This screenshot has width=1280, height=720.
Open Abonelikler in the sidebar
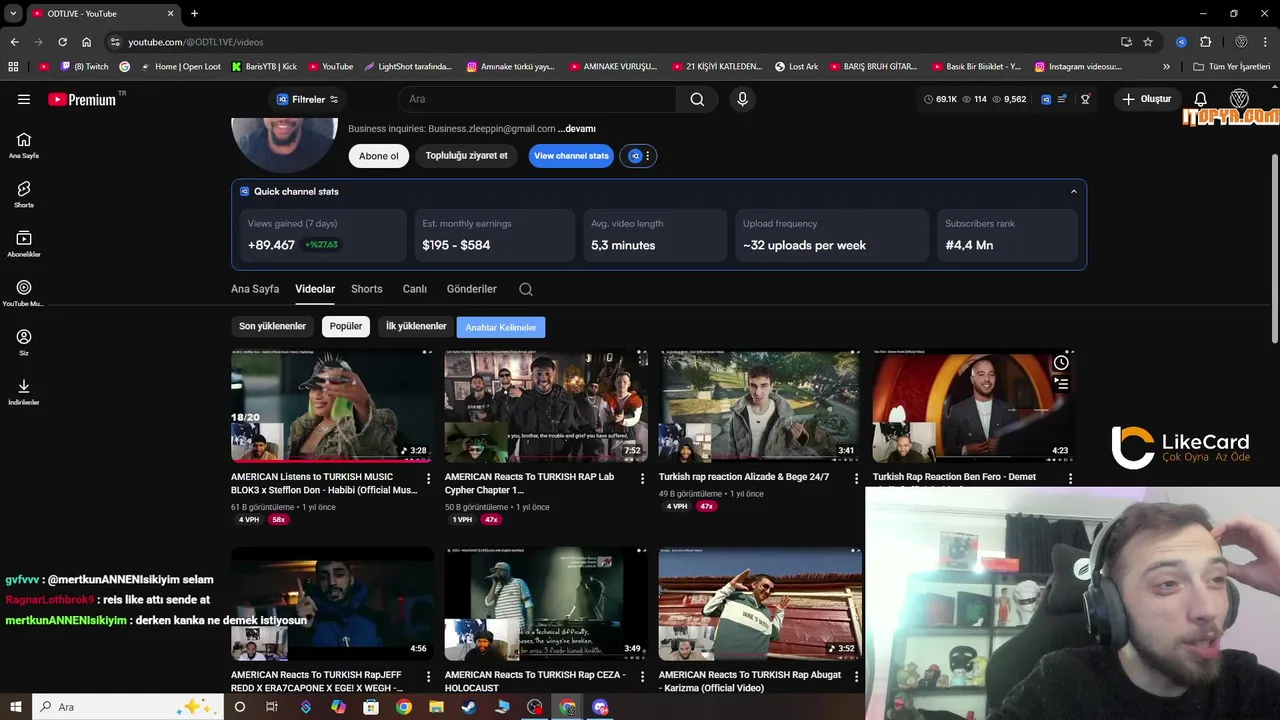pyautogui.click(x=24, y=243)
